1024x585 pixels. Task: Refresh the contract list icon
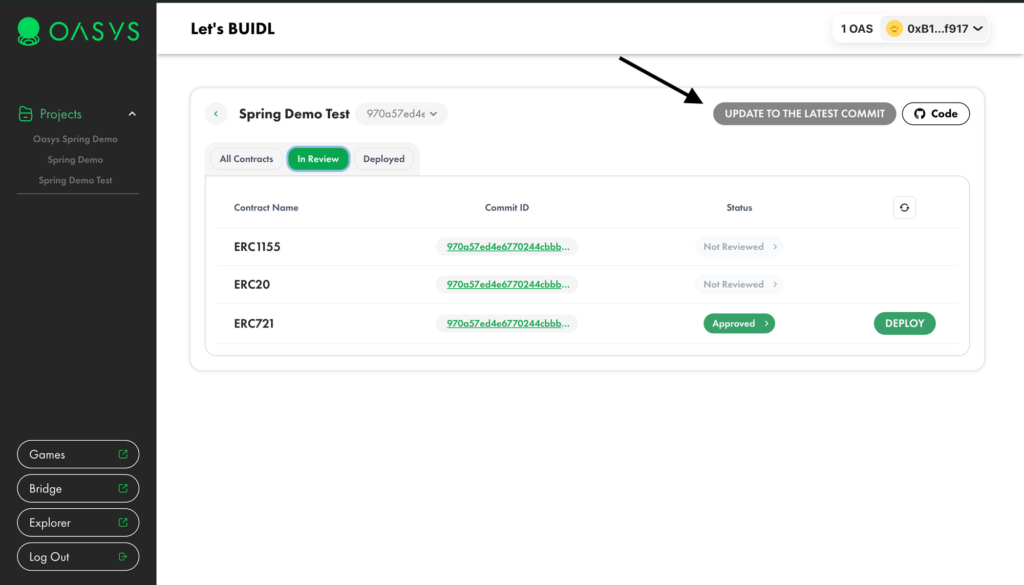tap(904, 208)
